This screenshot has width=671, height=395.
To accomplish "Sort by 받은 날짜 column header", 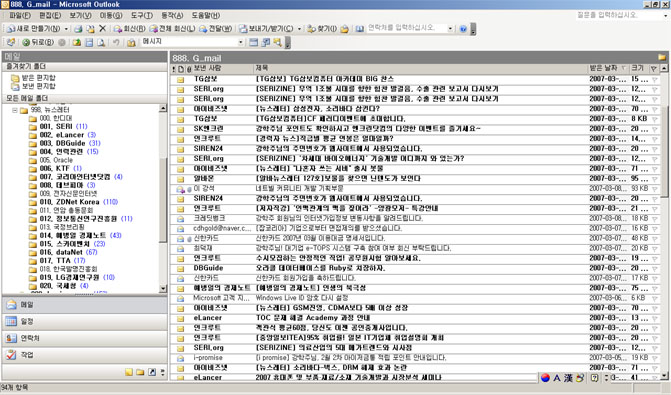I will tap(608, 68).
